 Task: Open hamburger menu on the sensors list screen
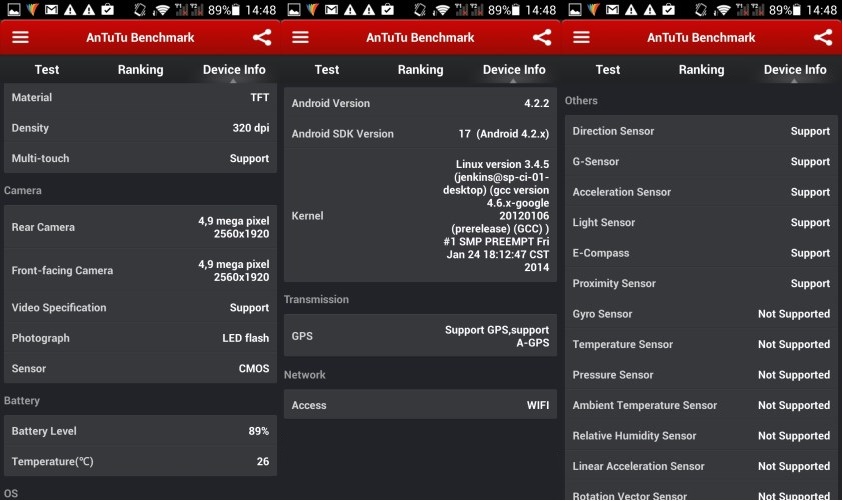coord(581,38)
